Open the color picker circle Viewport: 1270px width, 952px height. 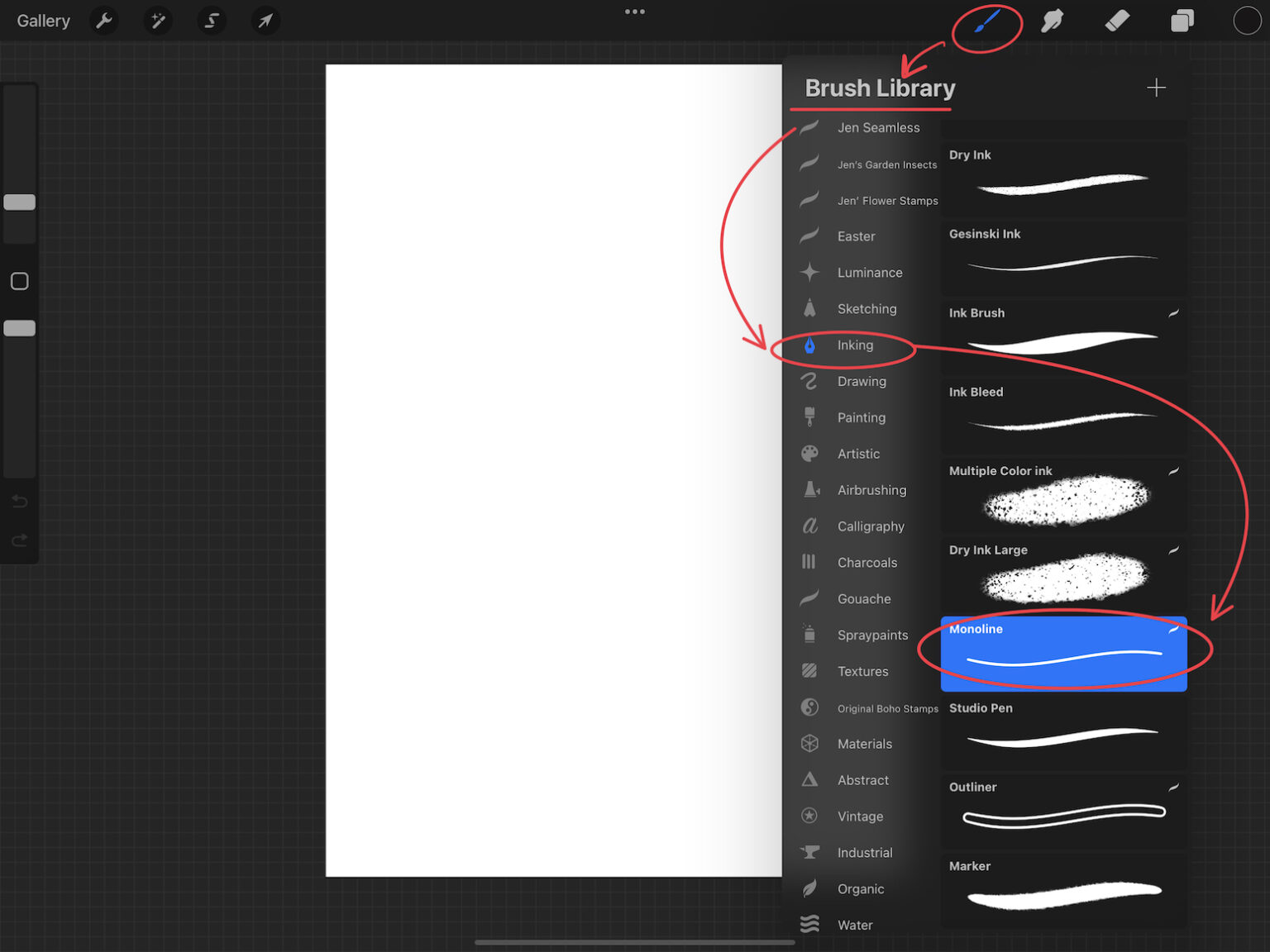click(1247, 21)
